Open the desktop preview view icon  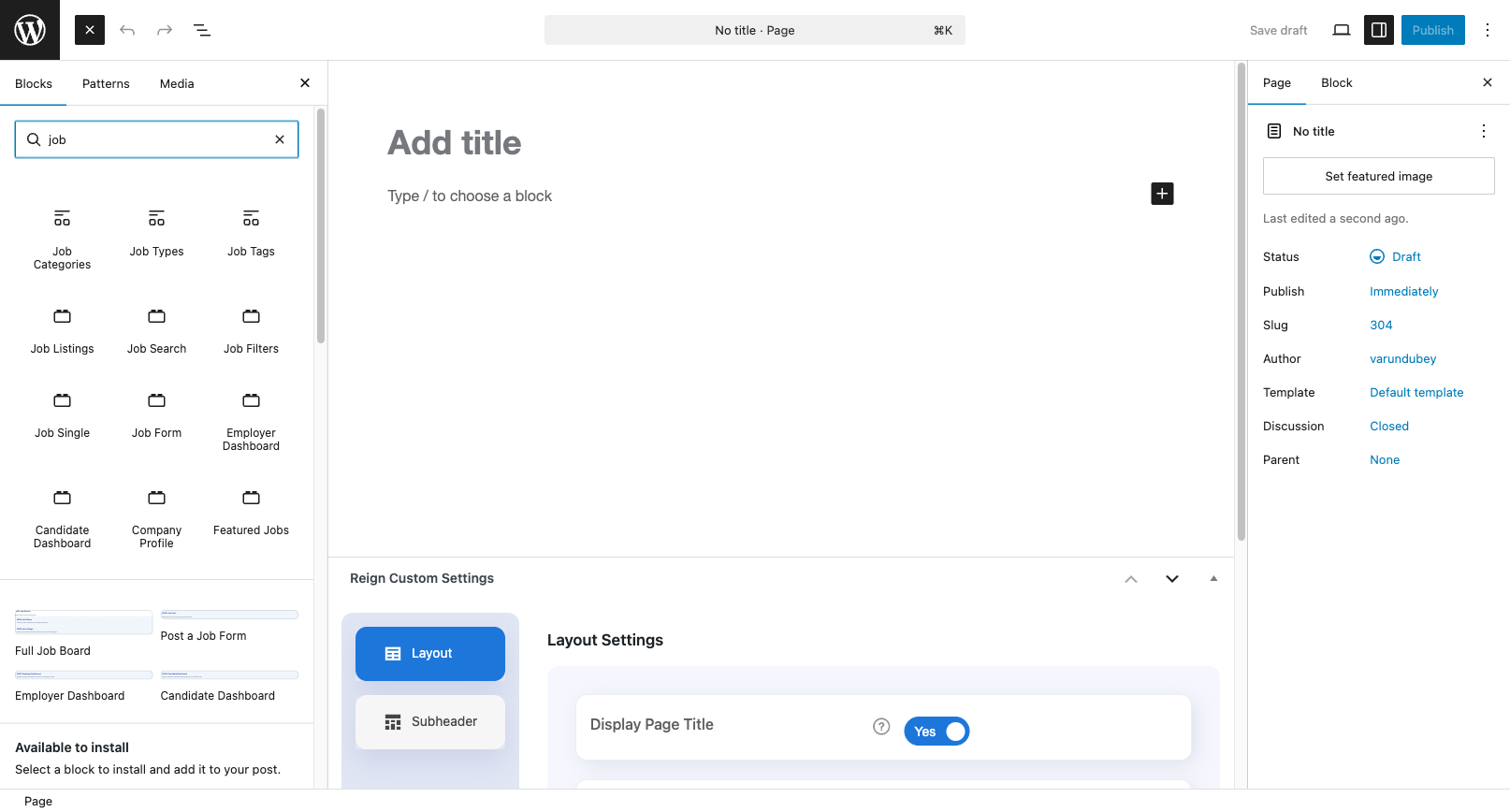(x=1342, y=30)
